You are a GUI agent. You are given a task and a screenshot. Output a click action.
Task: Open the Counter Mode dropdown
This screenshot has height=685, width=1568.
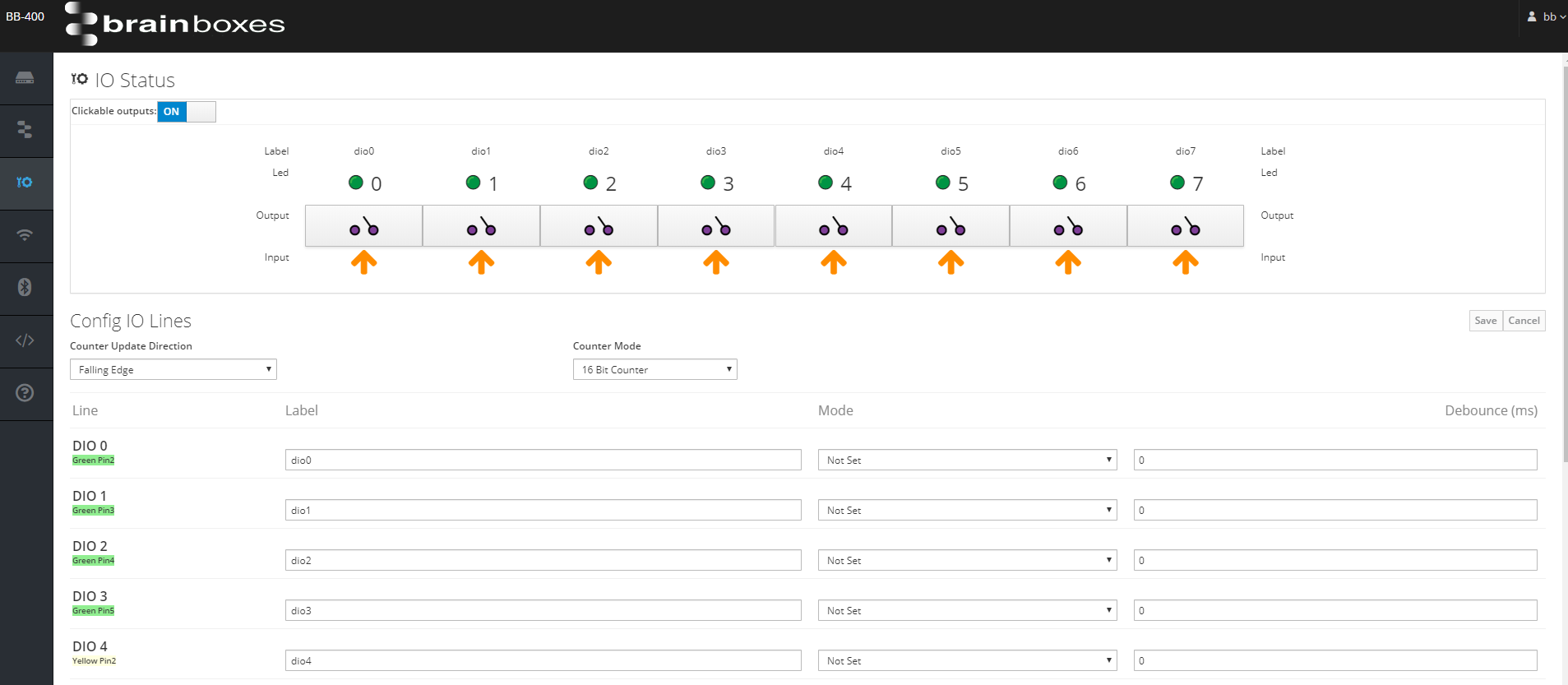(654, 370)
